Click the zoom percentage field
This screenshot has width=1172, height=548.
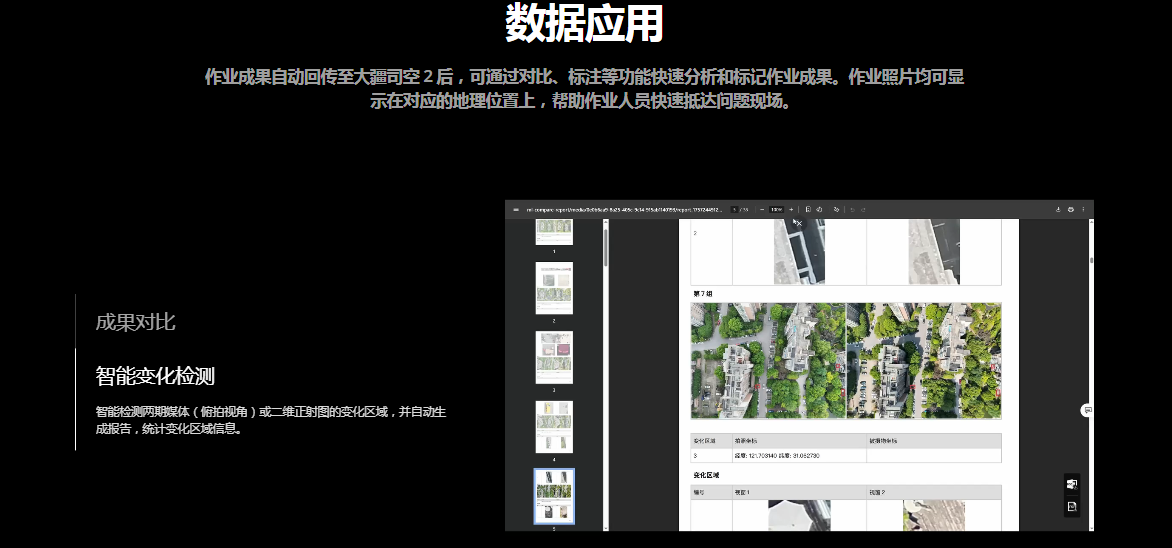tap(776, 210)
